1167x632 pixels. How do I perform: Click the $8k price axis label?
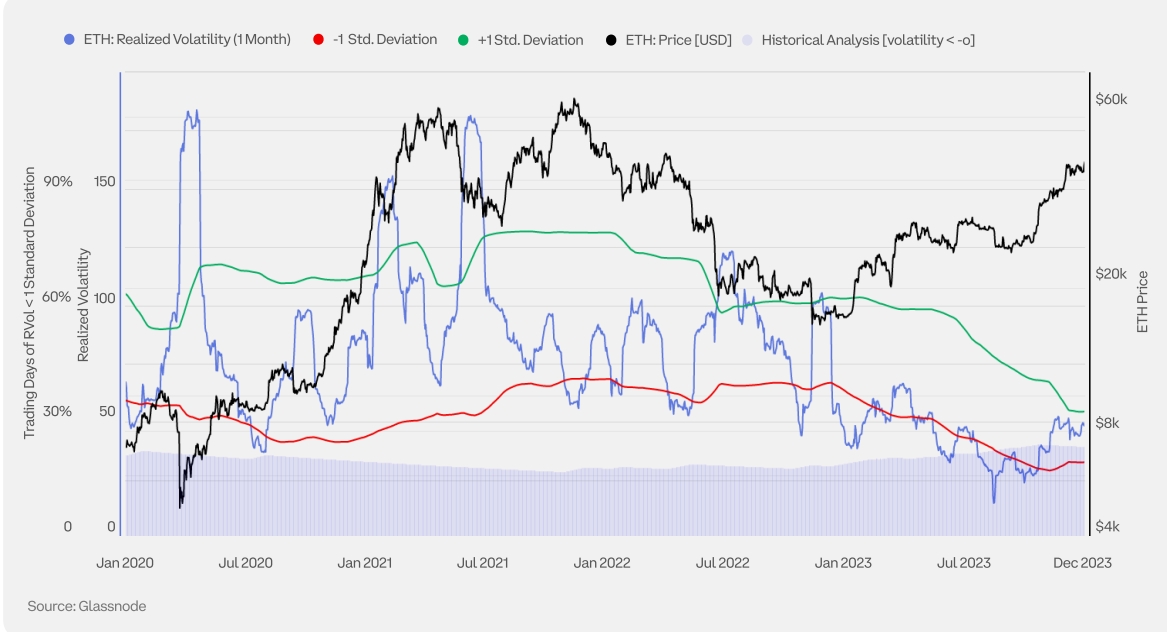[1107, 423]
